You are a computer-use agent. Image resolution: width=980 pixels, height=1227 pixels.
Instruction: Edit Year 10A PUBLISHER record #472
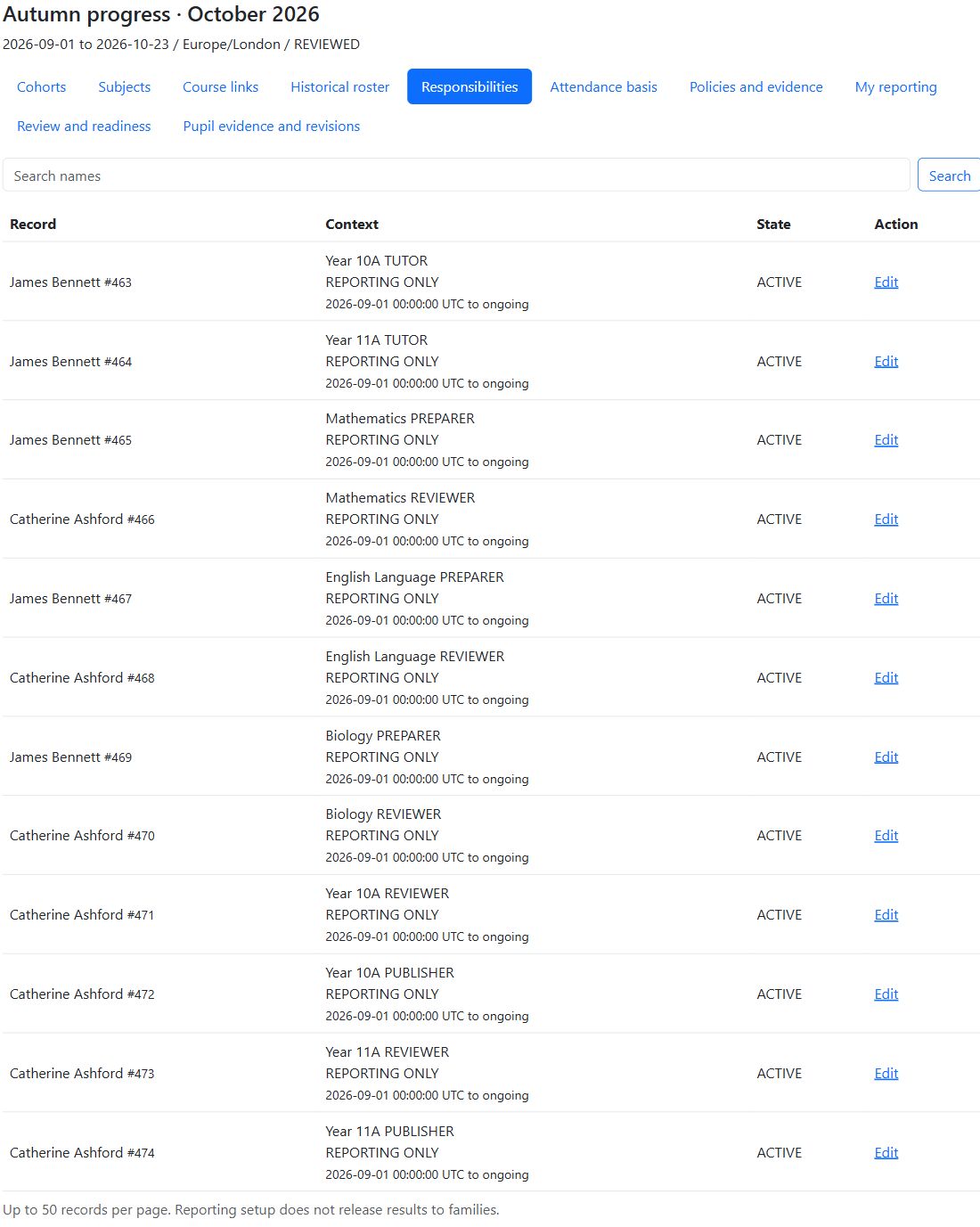pyautogui.click(x=886, y=994)
